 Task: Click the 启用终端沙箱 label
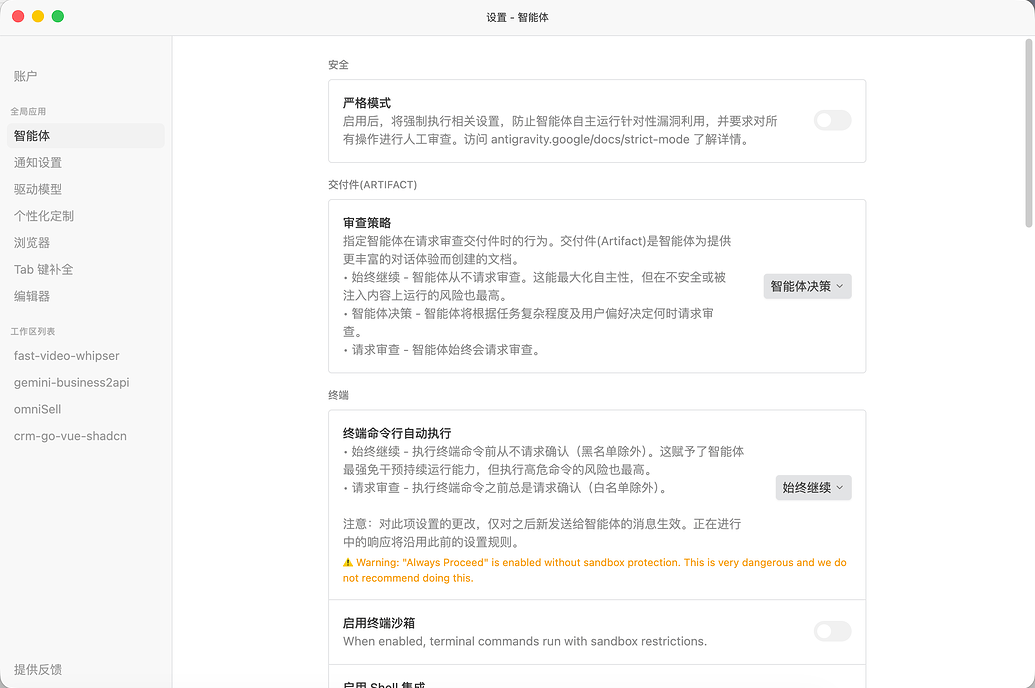coord(379,623)
